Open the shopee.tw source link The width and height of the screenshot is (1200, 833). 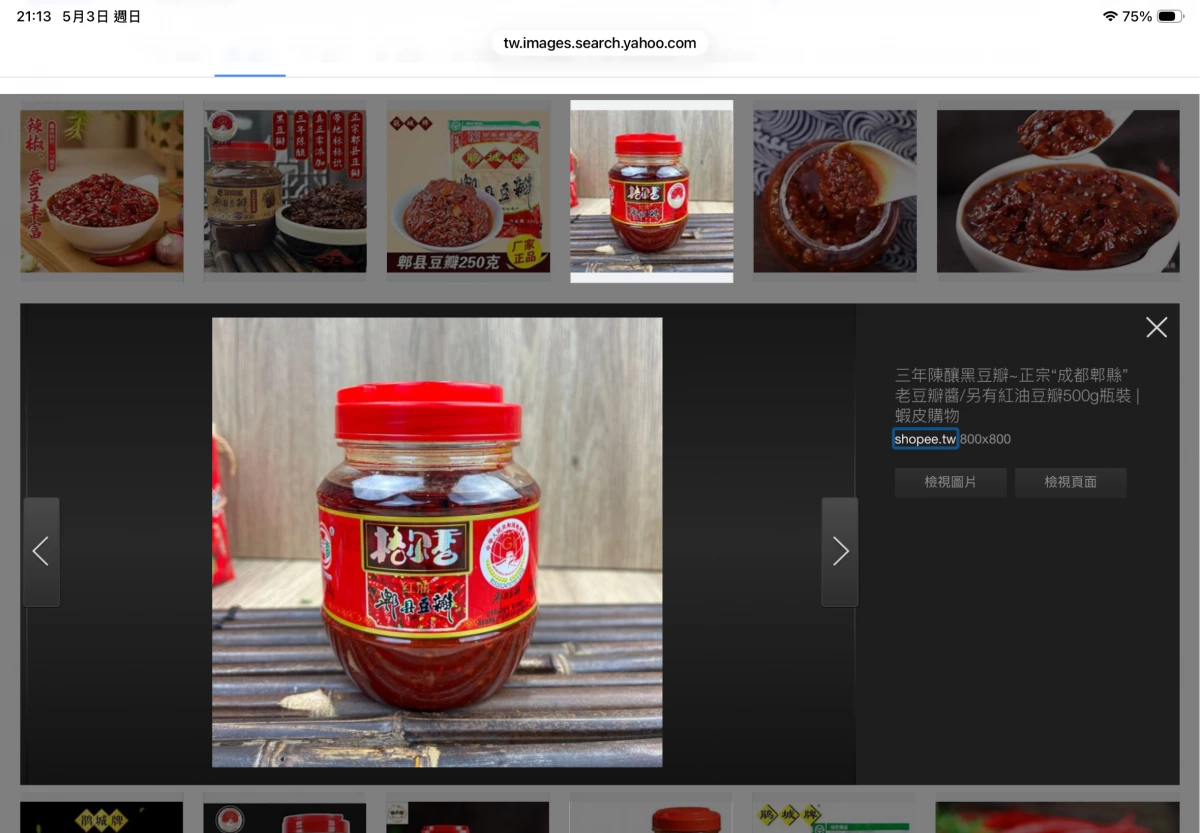(925, 439)
